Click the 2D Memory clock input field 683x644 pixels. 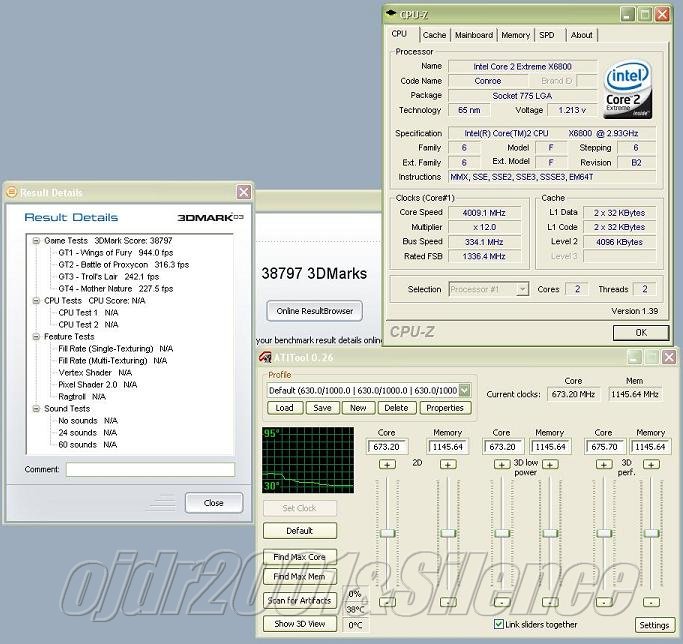pos(447,447)
